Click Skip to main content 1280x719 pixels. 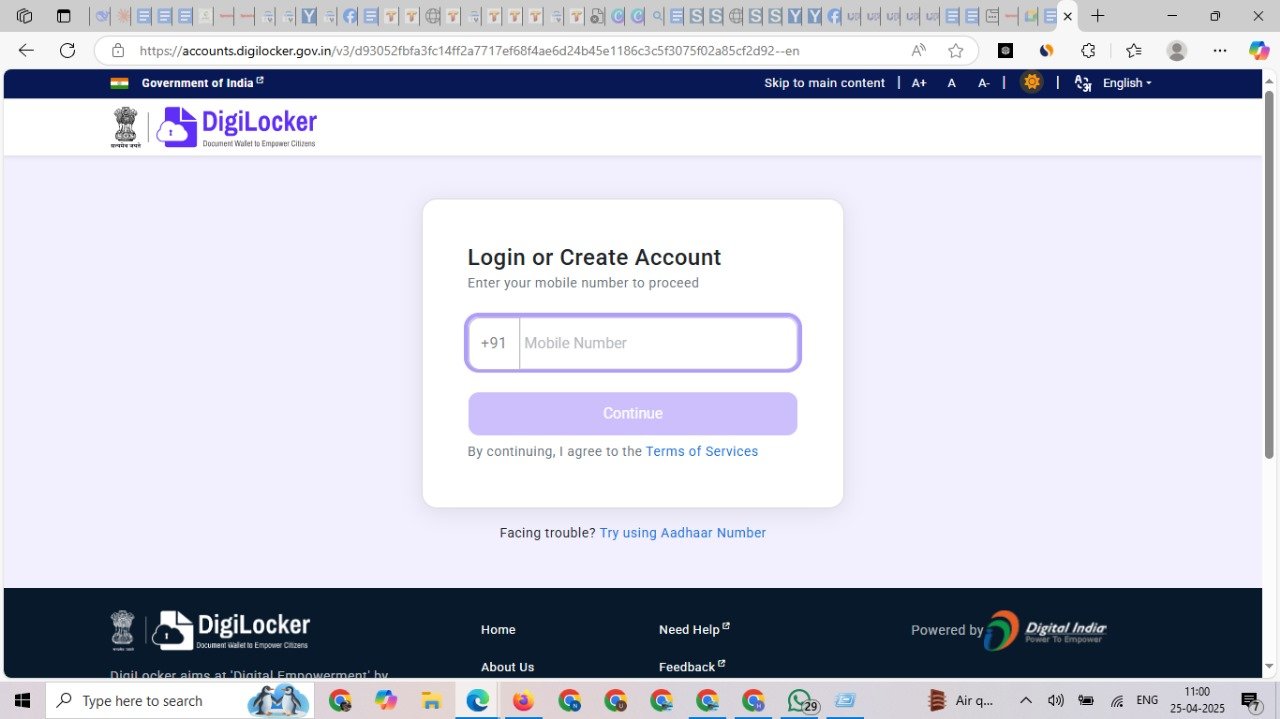pyautogui.click(x=824, y=83)
